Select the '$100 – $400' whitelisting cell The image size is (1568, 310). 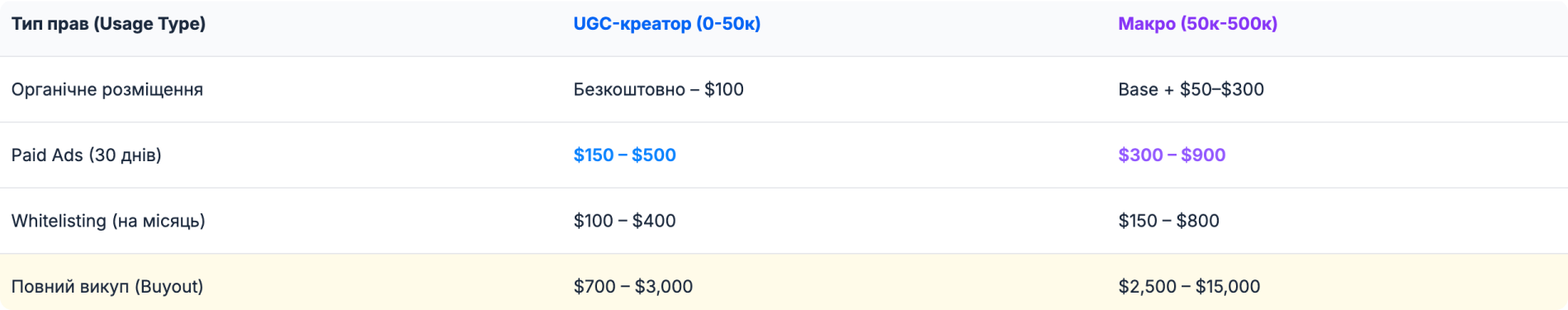pos(625,221)
